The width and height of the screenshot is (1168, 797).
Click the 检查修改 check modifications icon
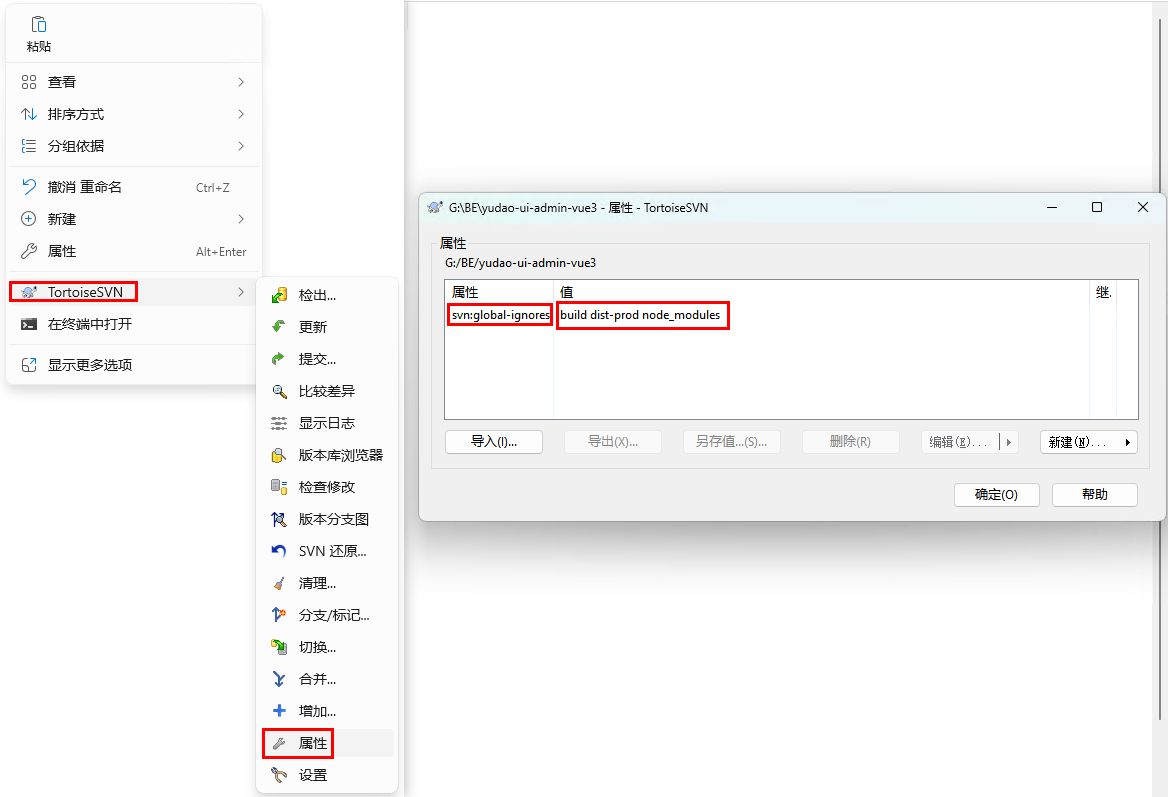click(279, 486)
